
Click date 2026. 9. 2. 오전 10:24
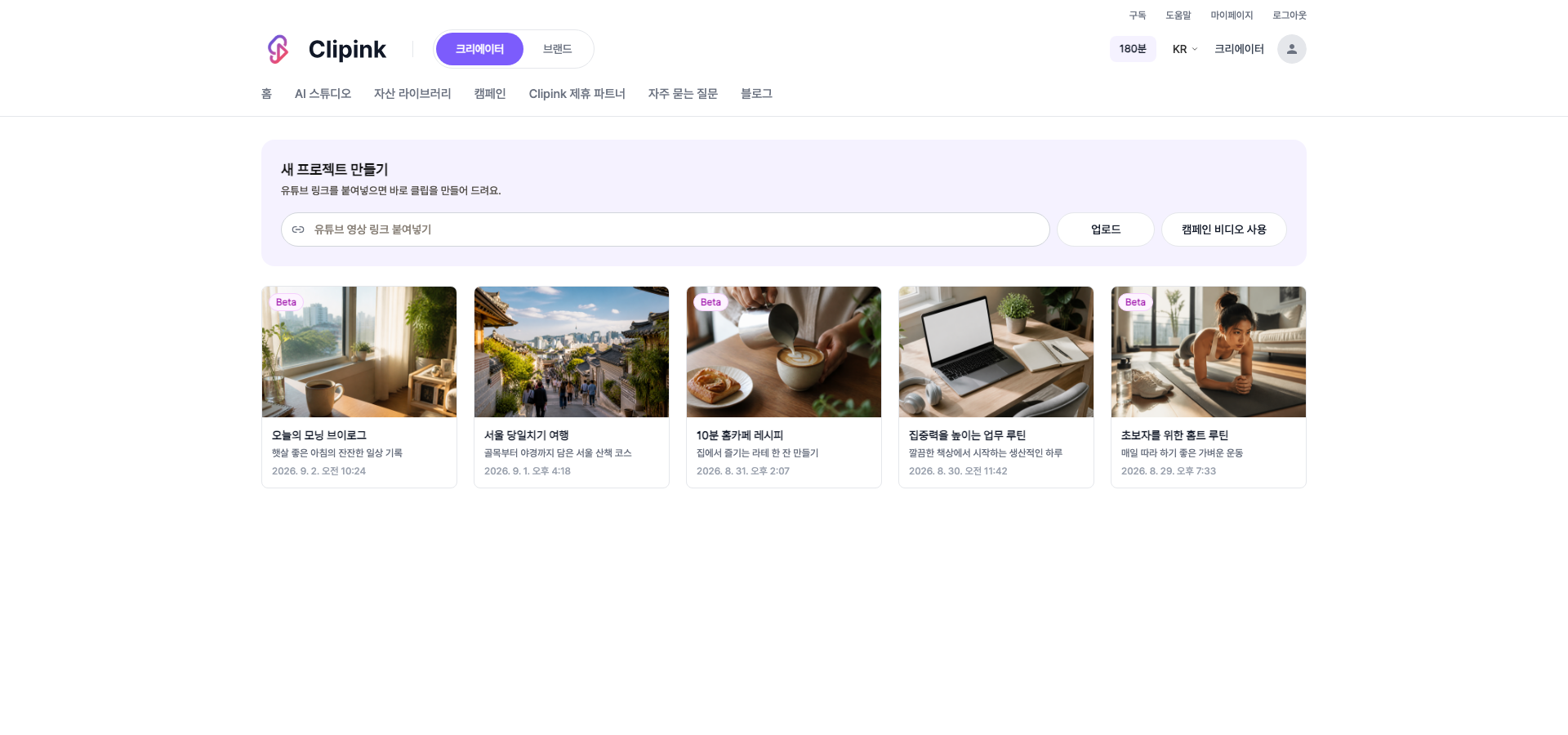click(318, 471)
